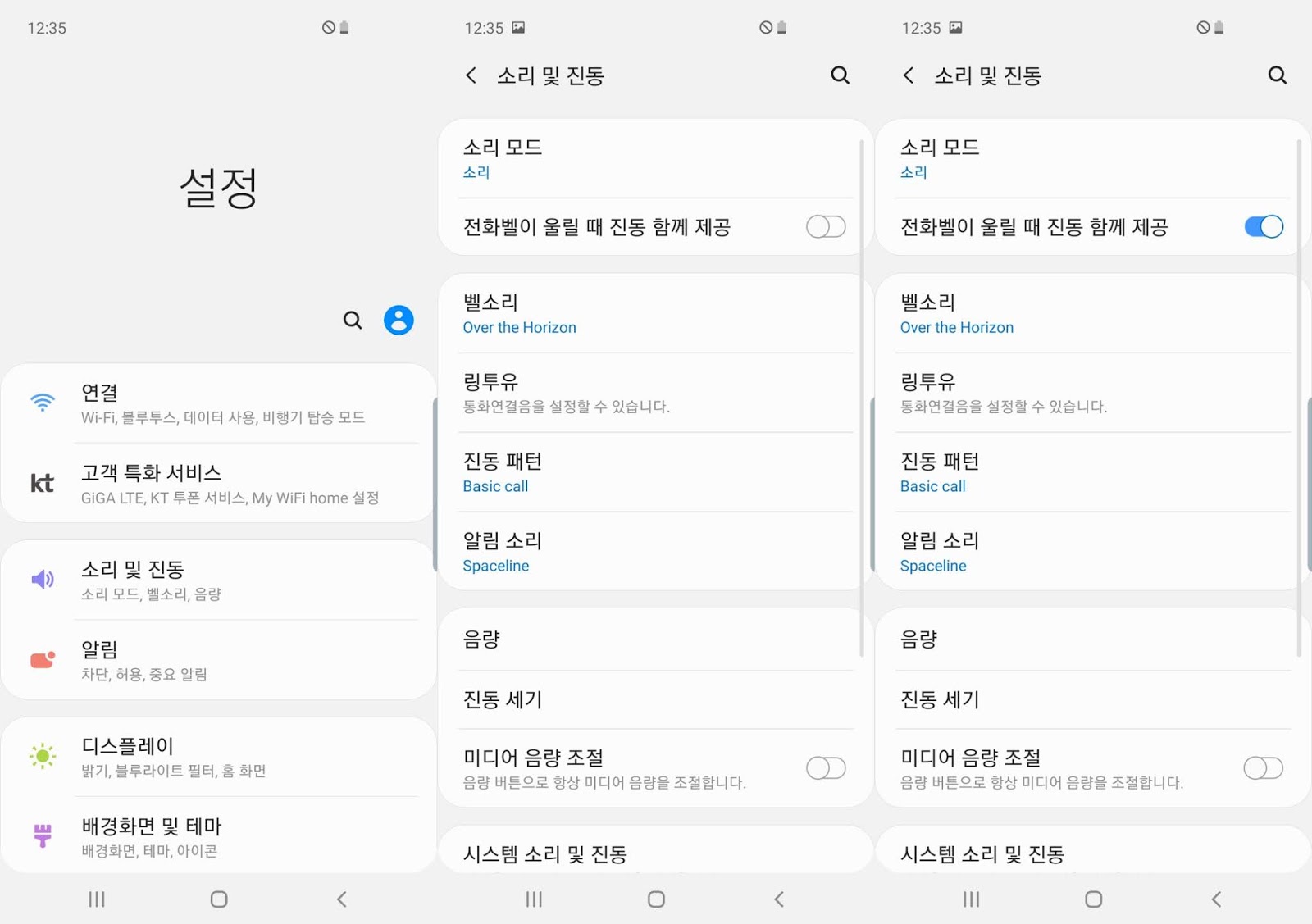1312x924 pixels.
Task: Open 음량 on right screen
Action: click(x=1091, y=640)
